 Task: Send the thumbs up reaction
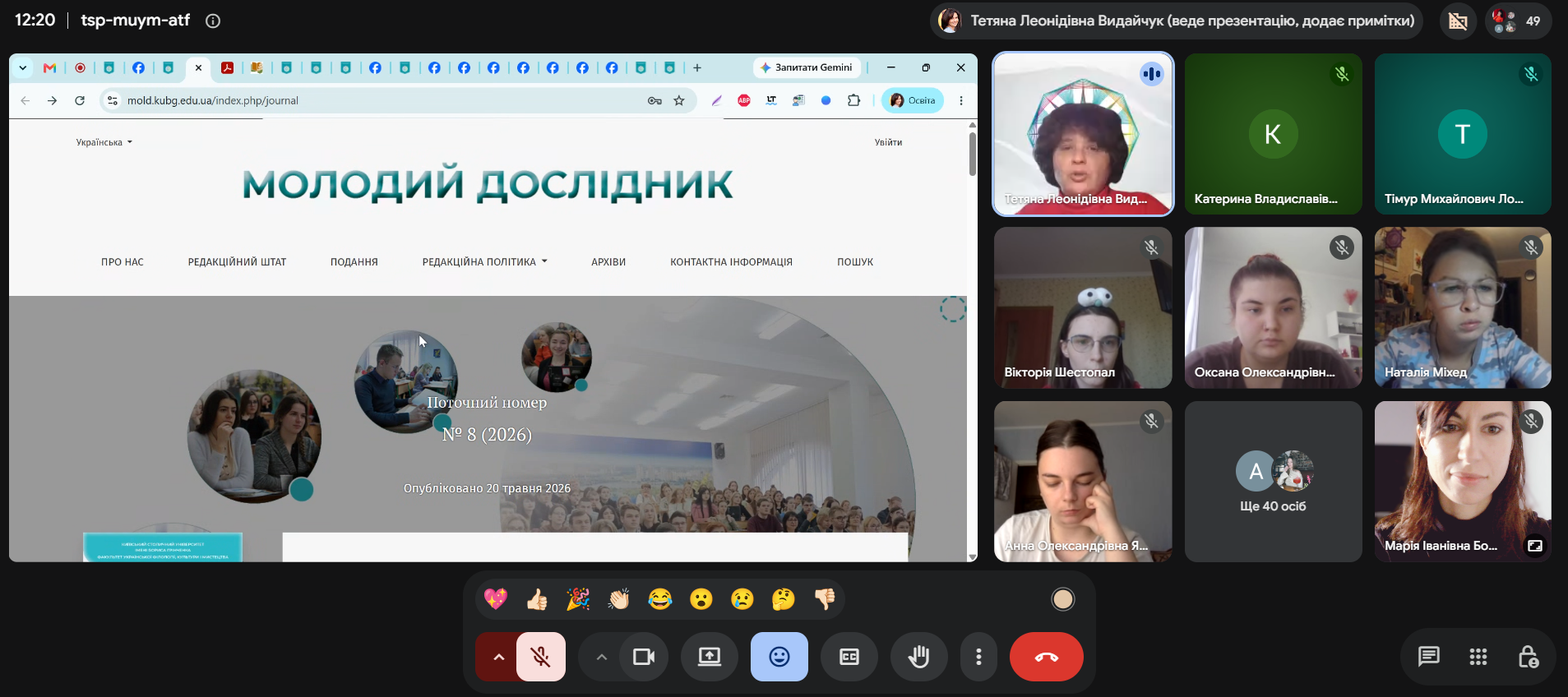[x=537, y=599]
